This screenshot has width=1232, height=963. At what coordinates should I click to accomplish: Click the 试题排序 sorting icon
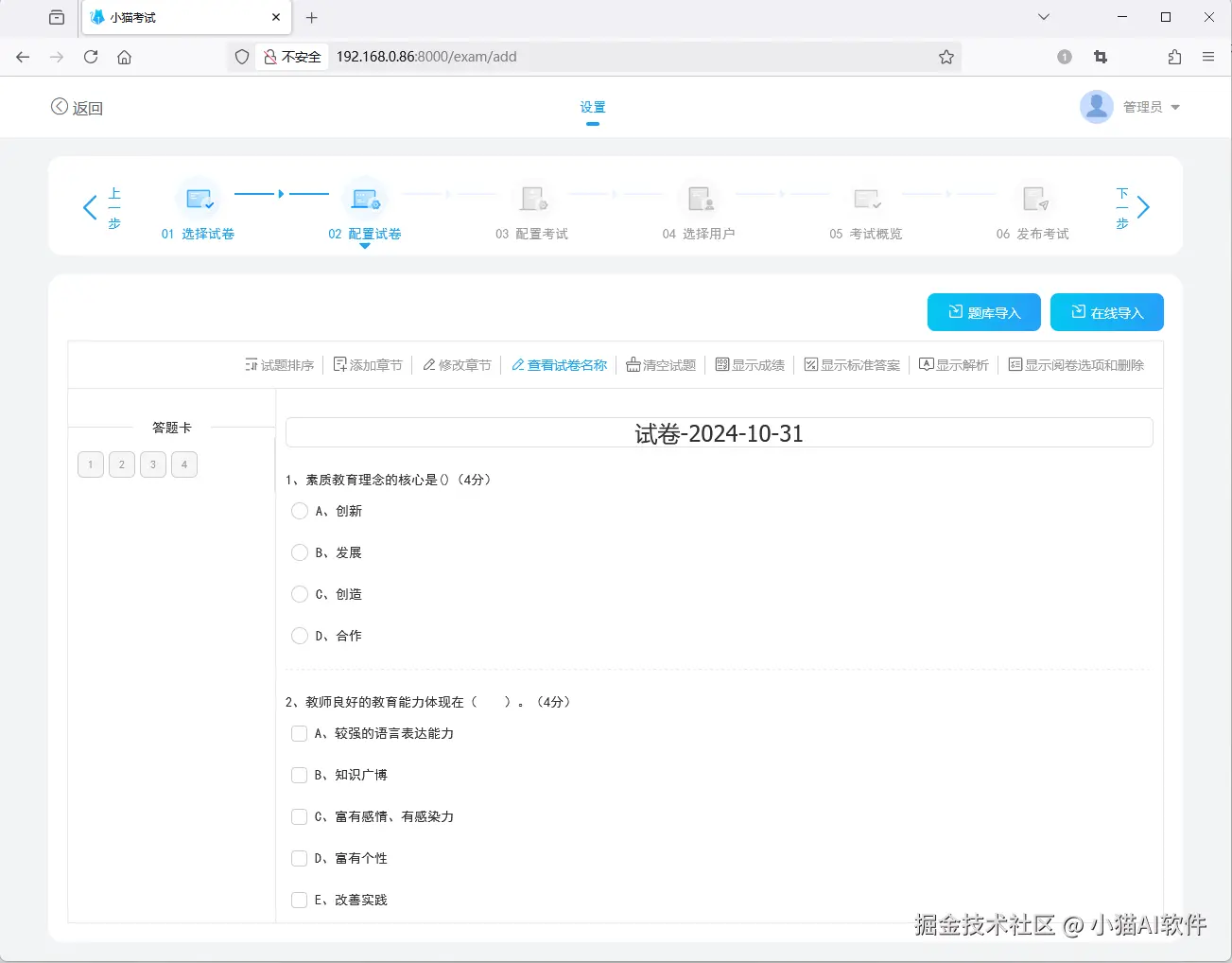(252, 364)
